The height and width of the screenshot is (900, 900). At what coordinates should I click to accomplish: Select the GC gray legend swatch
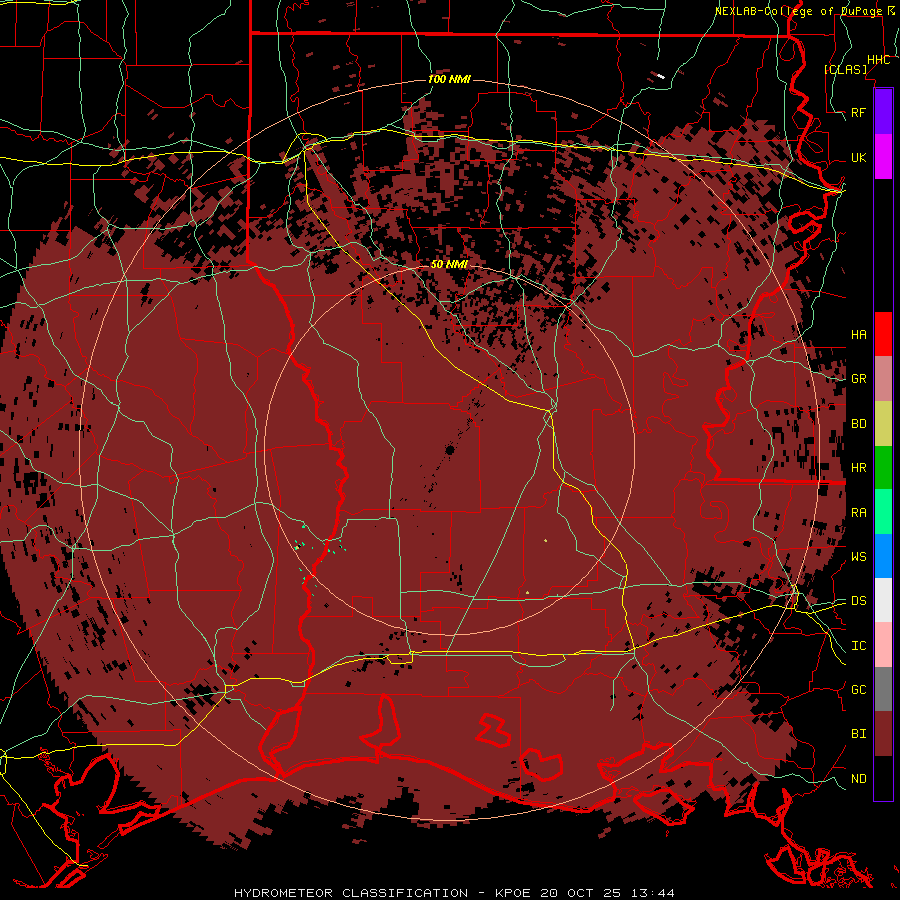pyautogui.click(x=883, y=689)
